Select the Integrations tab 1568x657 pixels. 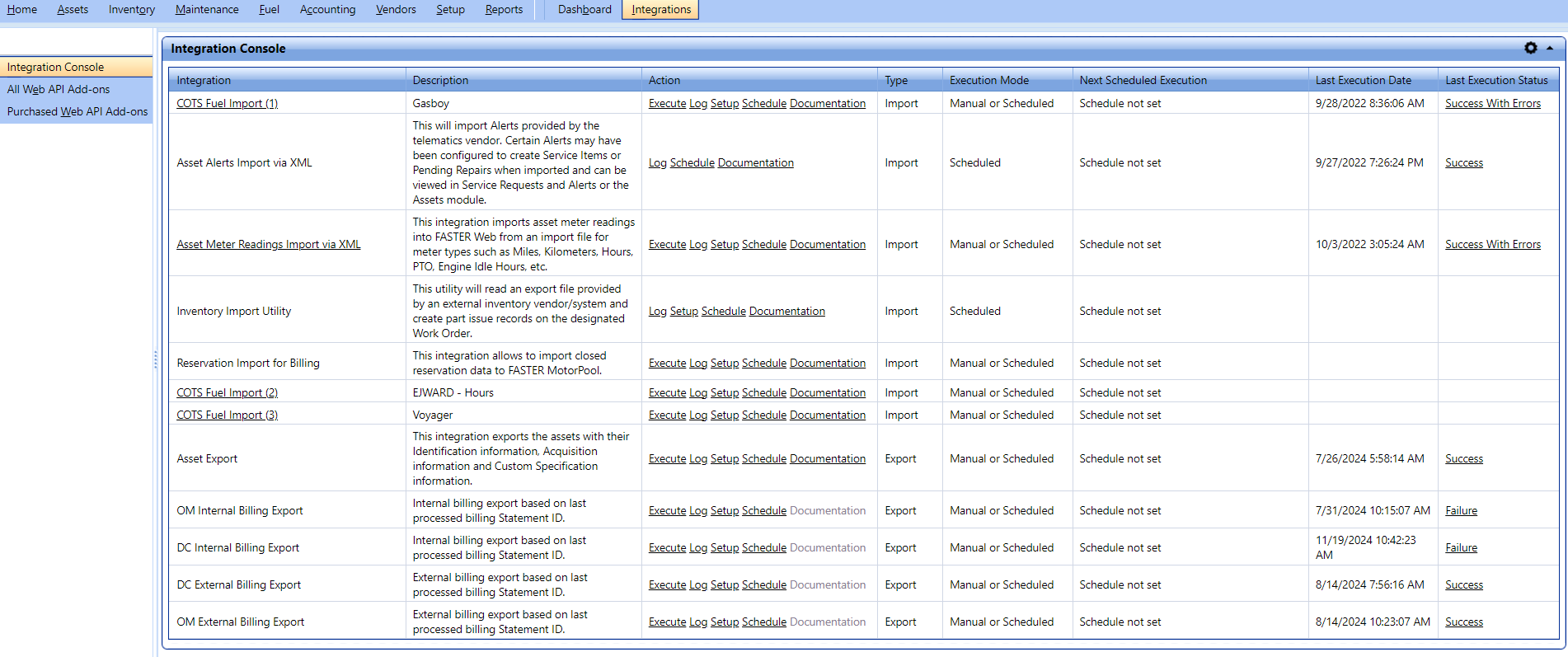click(x=661, y=9)
